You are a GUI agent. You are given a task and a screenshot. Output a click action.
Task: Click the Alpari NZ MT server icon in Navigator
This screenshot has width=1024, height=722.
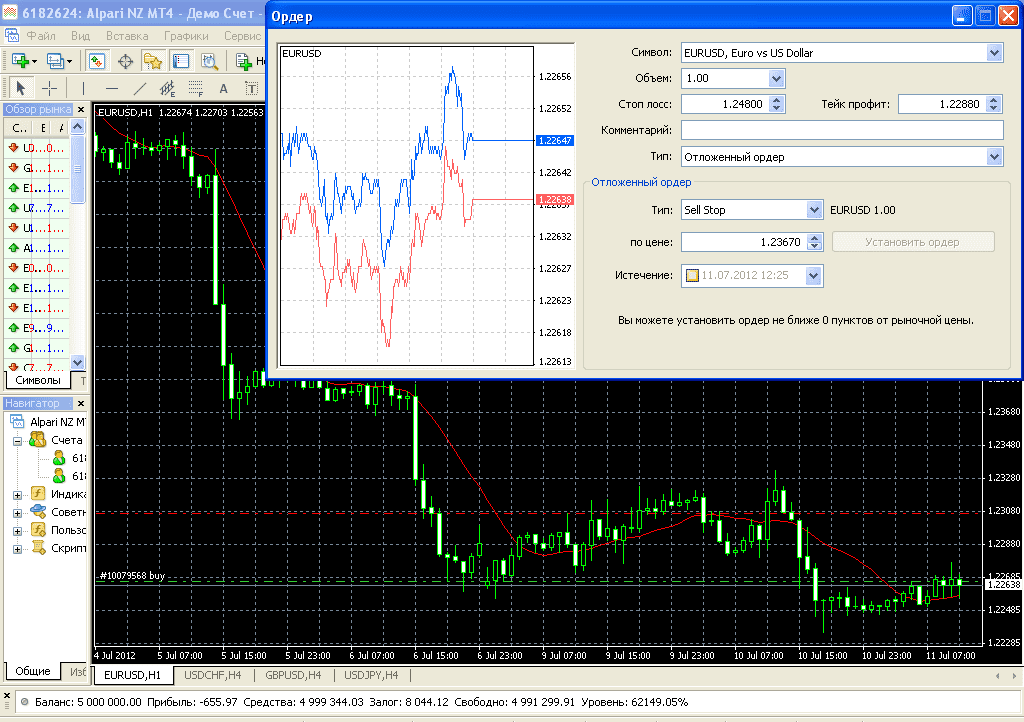pyautogui.click(x=18, y=422)
